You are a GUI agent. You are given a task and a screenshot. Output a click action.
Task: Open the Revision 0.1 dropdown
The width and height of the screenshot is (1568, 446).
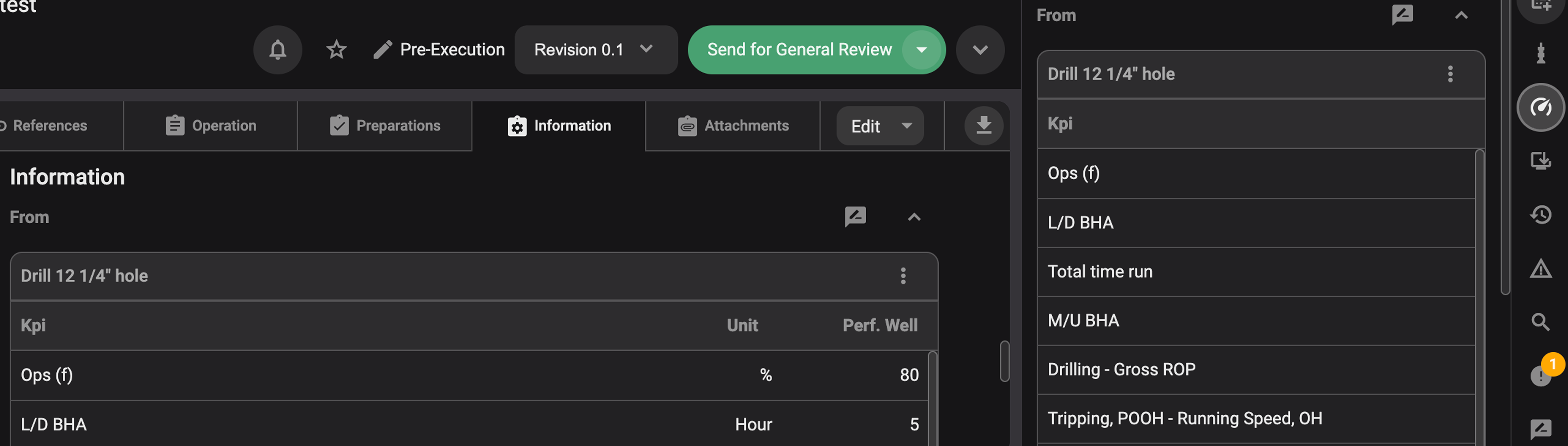click(595, 49)
